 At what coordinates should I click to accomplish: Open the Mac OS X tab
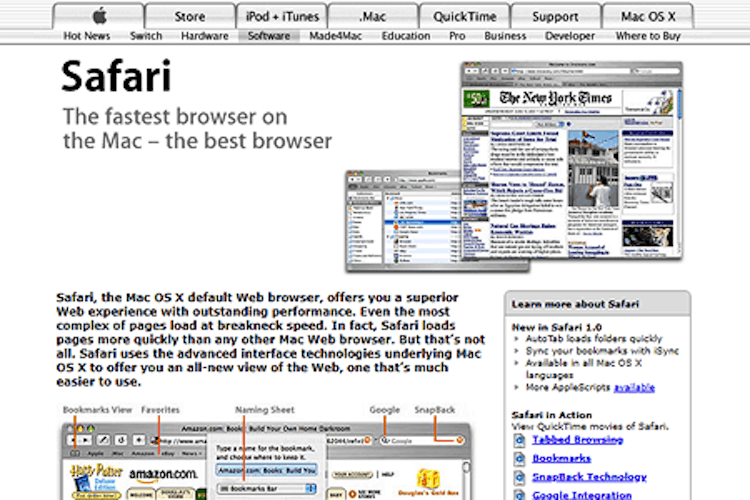(648, 16)
